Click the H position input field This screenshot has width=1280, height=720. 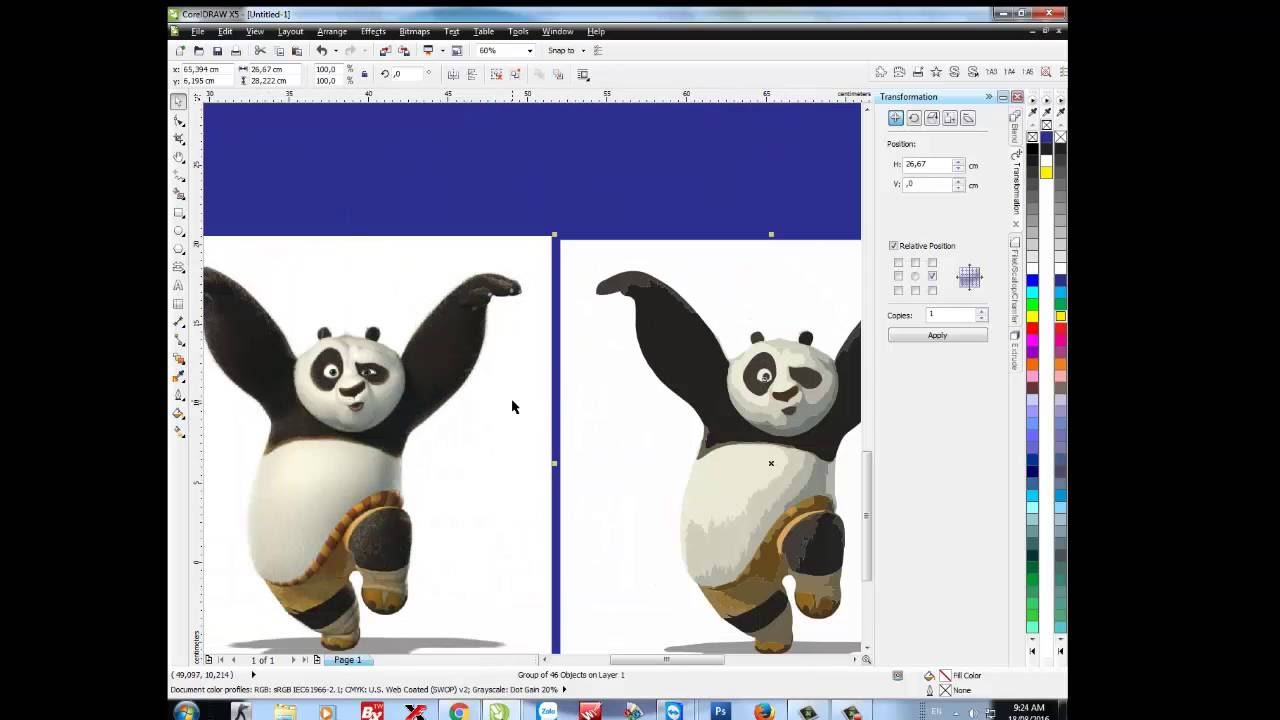(927, 165)
